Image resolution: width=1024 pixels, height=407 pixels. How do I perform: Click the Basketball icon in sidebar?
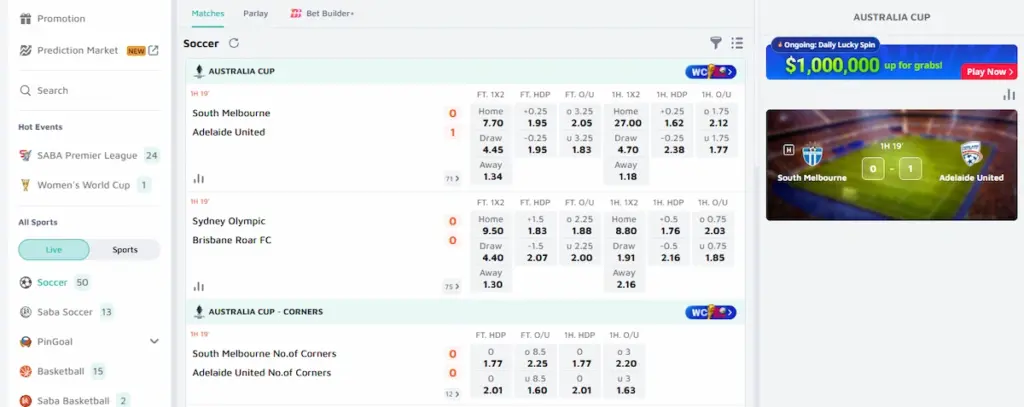coord(25,371)
